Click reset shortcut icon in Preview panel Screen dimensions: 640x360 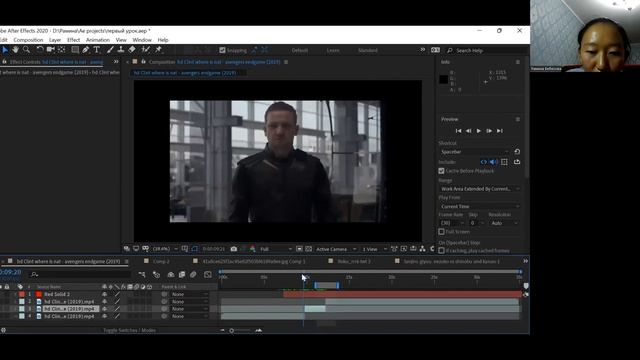[517, 151]
